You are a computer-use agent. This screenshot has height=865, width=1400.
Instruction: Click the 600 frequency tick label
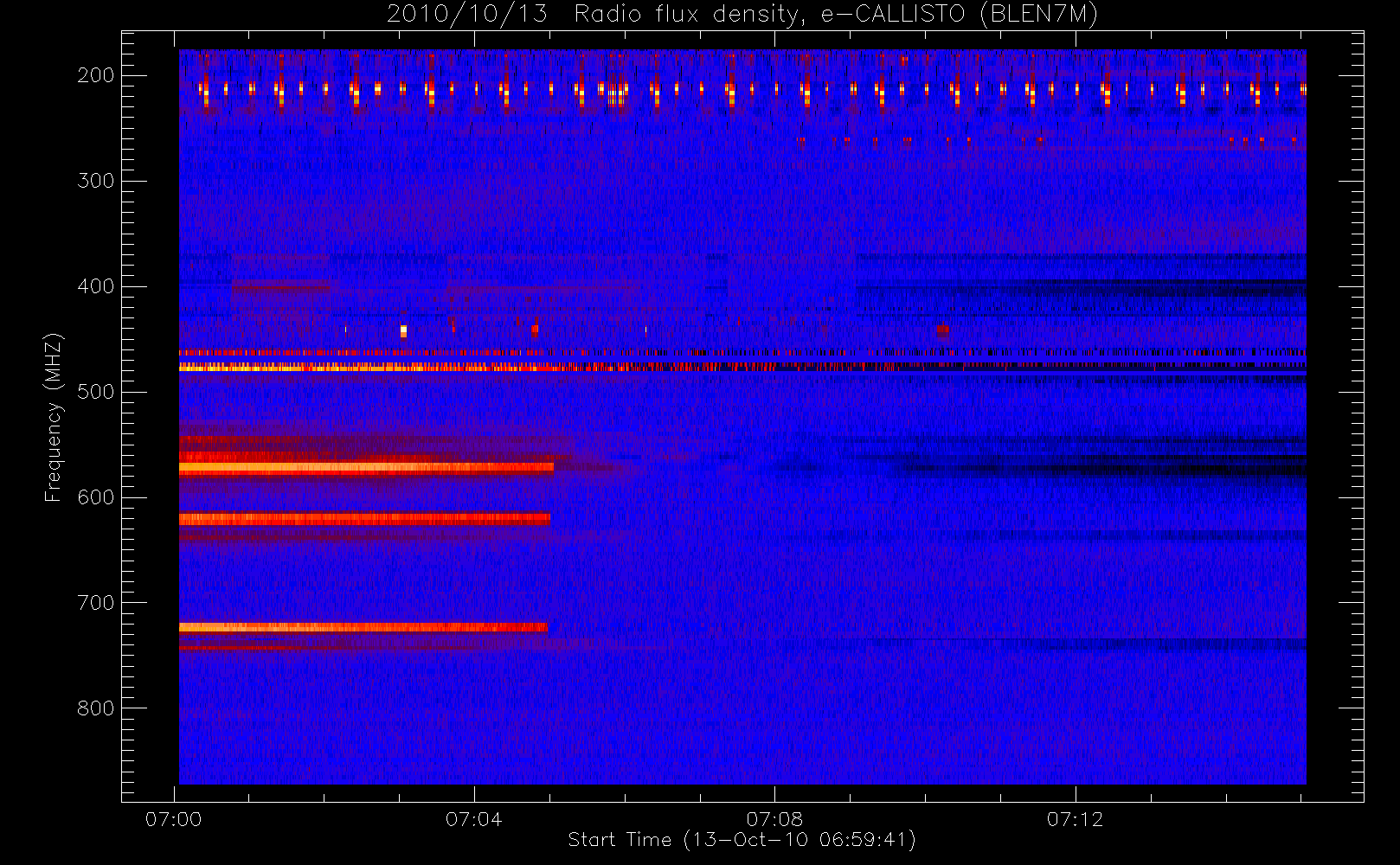(95, 497)
